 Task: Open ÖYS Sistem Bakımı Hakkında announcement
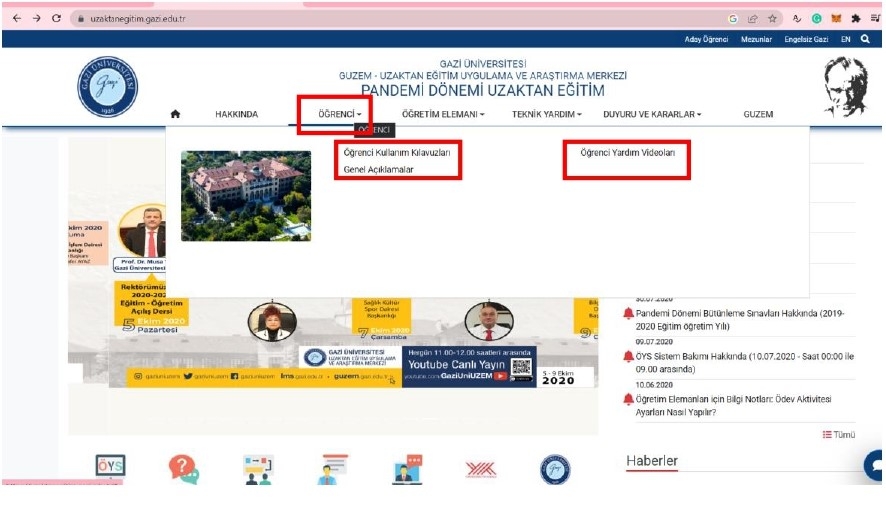(744, 363)
